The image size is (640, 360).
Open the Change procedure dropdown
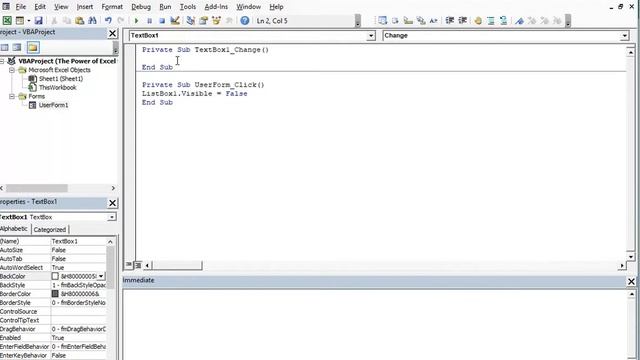624,36
